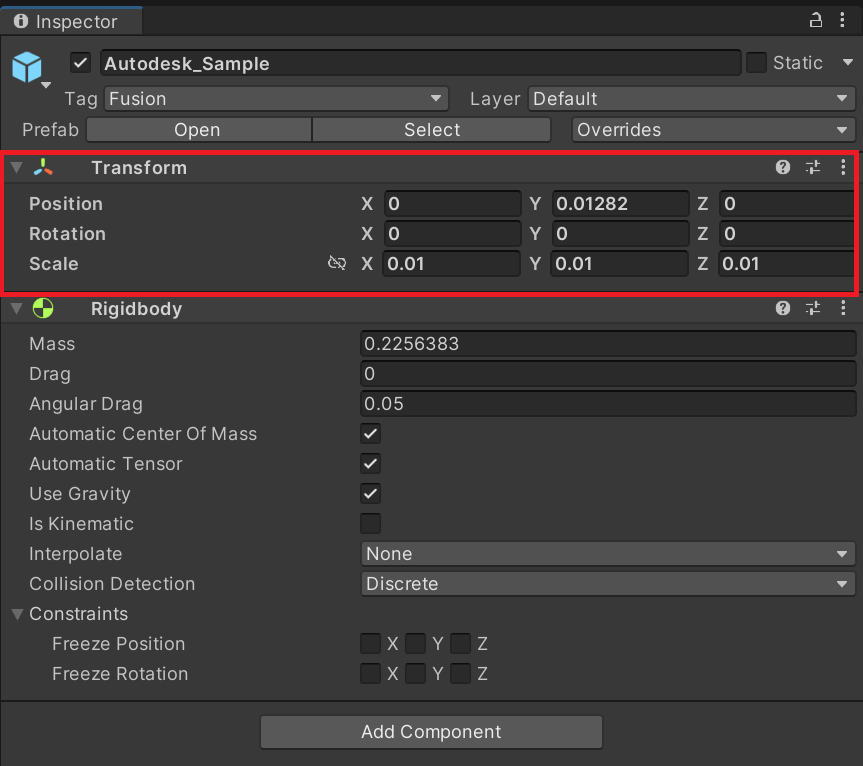Click the Transform component title
The width and height of the screenshot is (863, 766).
[139, 167]
